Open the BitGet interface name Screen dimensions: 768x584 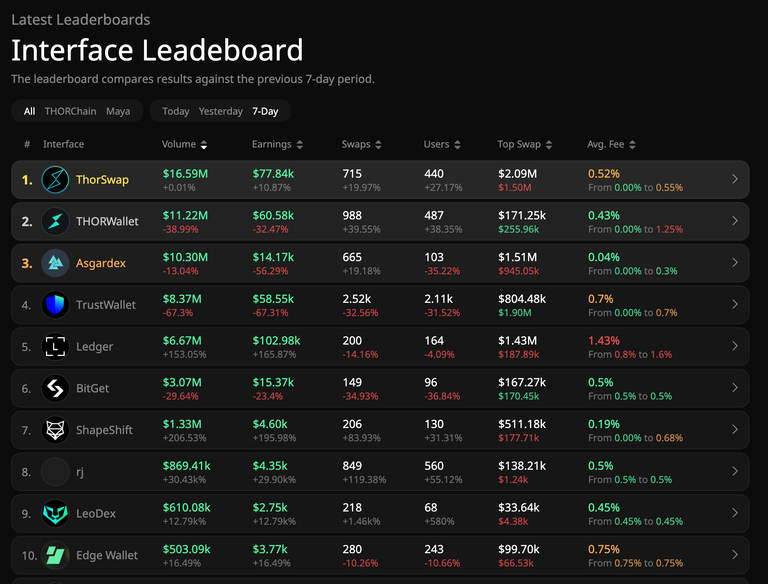[x=93, y=389]
